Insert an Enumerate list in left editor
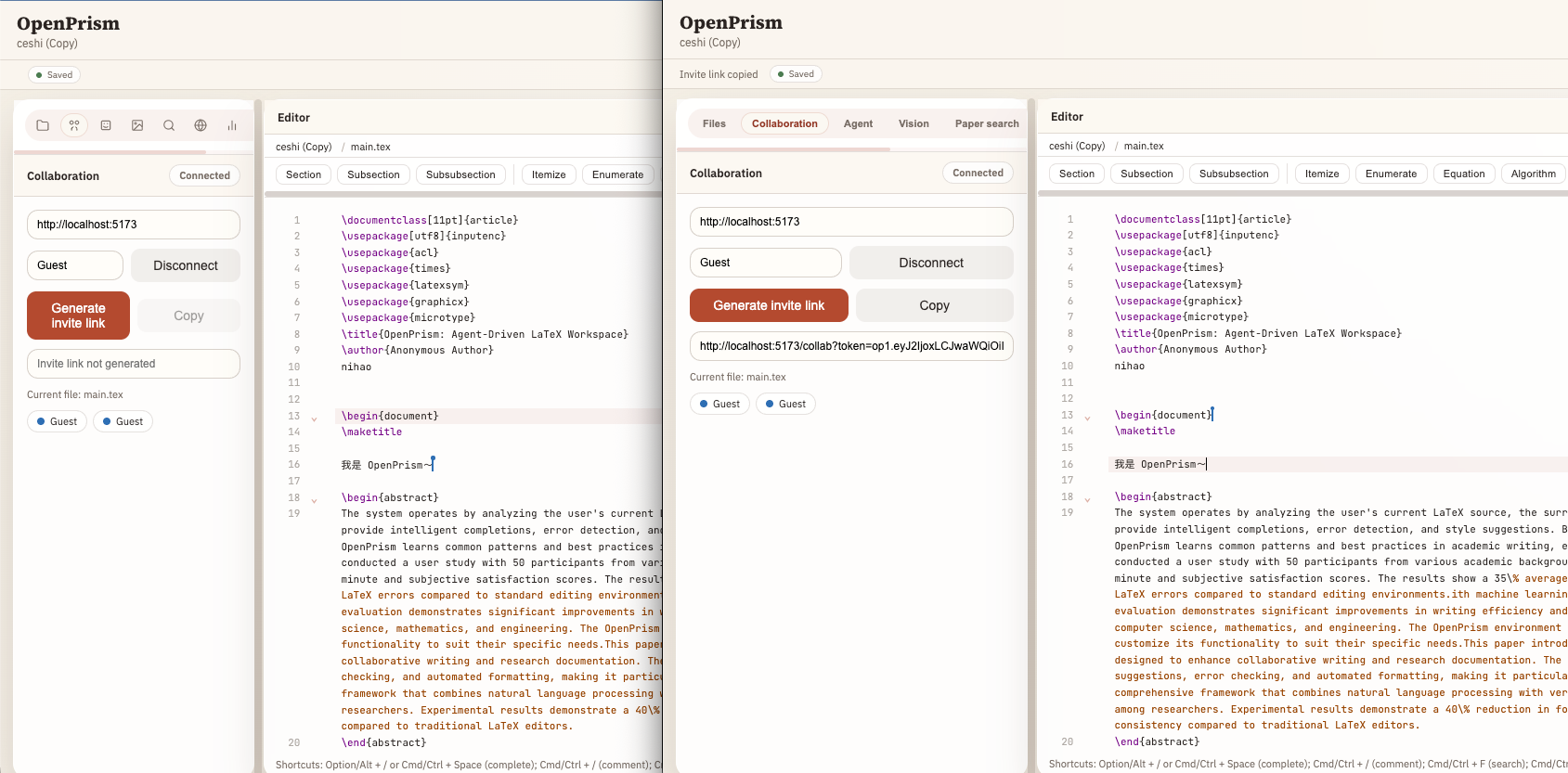1568x773 pixels. click(x=617, y=174)
